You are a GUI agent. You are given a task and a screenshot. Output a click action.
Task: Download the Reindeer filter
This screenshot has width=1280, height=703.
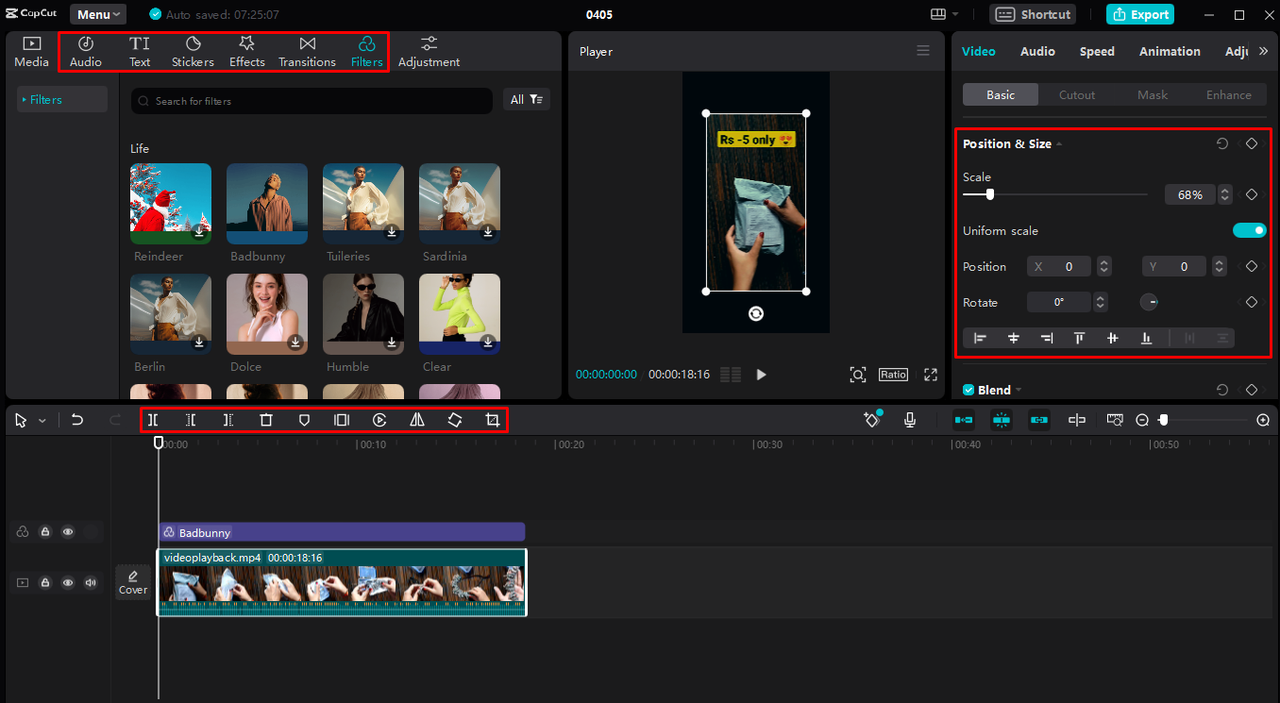coord(199,232)
